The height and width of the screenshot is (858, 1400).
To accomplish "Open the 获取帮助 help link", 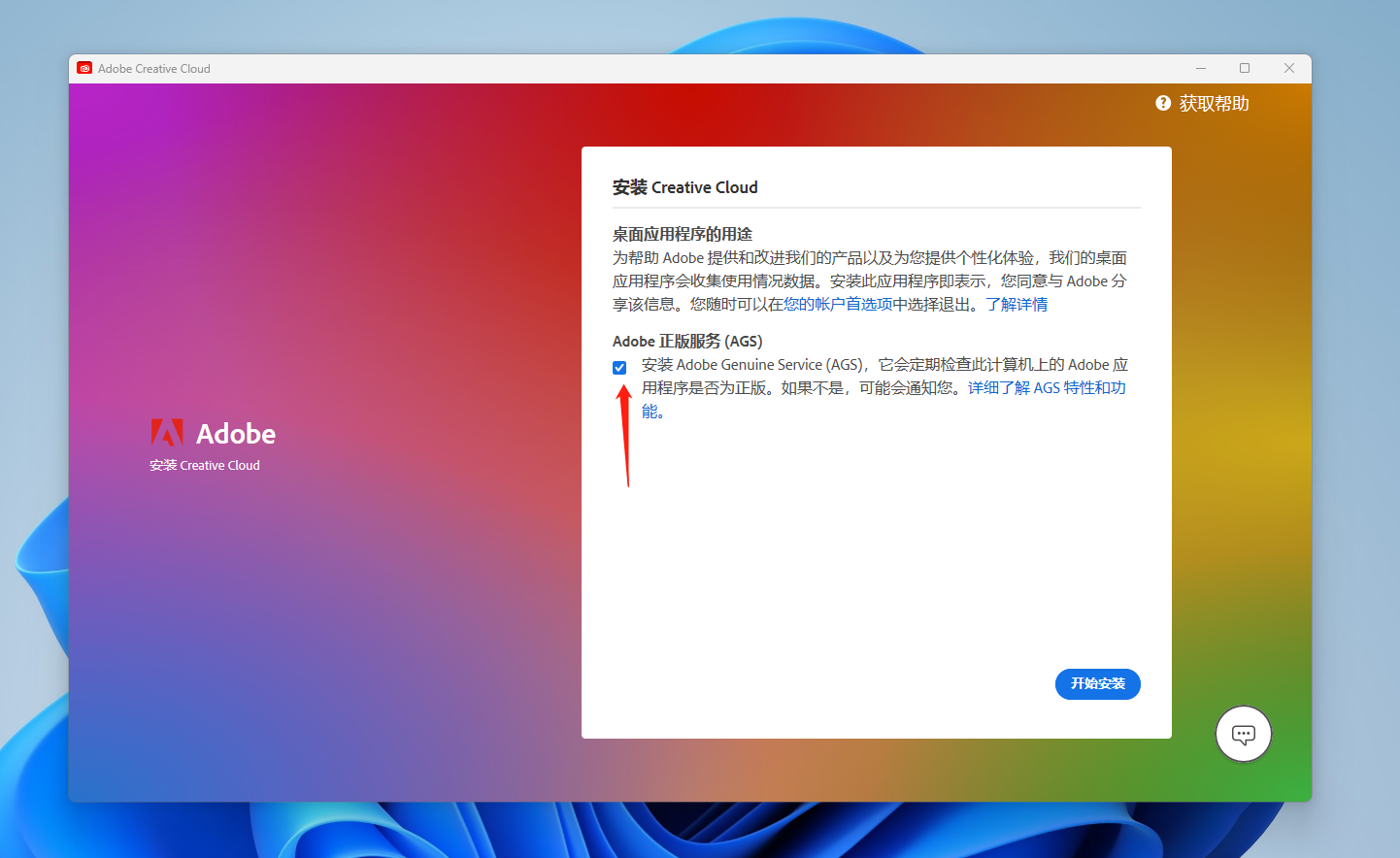I will [1214, 103].
